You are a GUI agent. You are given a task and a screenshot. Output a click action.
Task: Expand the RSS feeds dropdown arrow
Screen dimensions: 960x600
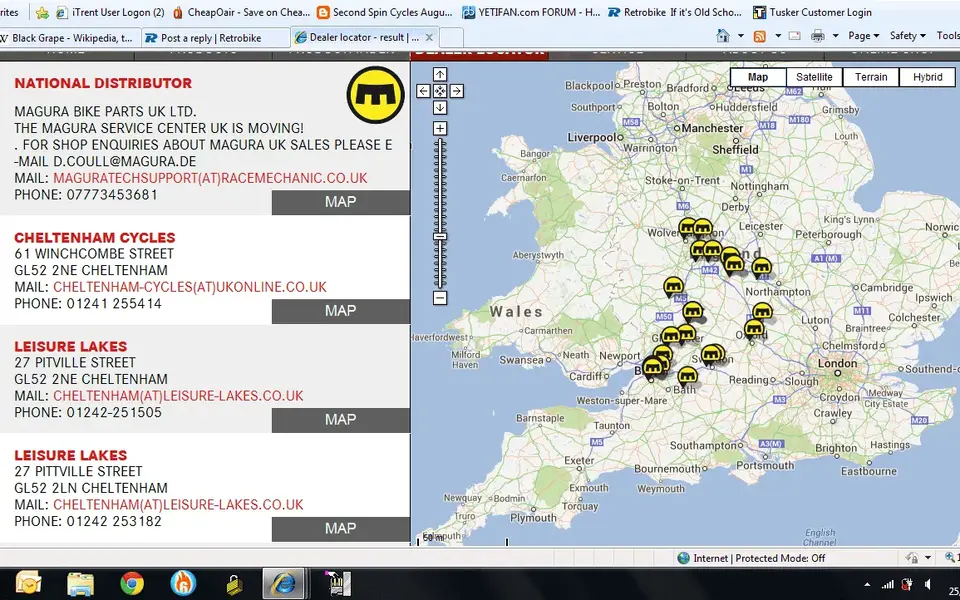coord(778,36)
